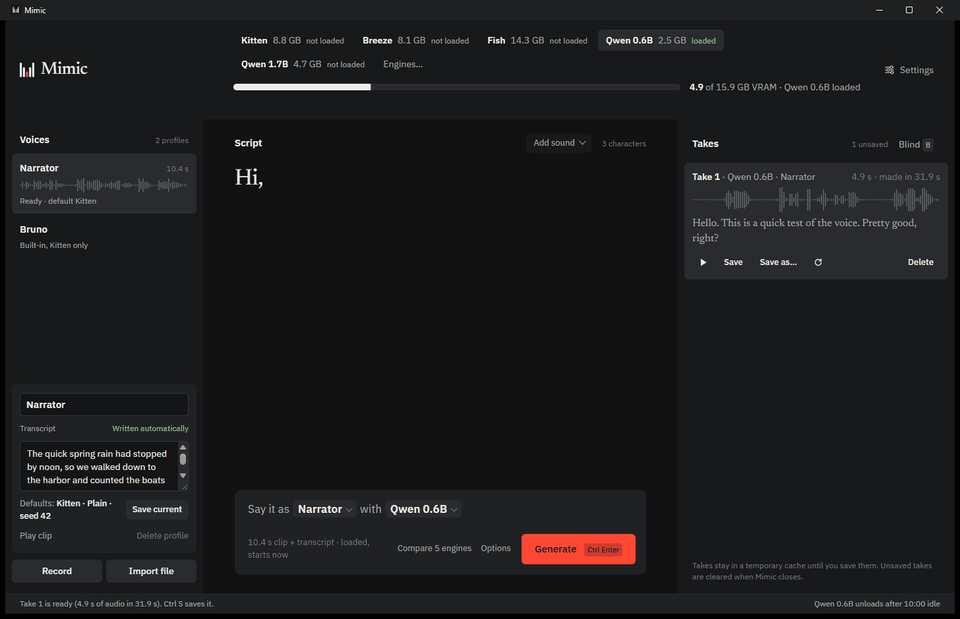This screenshot has height=619, width=960.
Task: Click Compare 5 engines
Action: coord(434,549)
